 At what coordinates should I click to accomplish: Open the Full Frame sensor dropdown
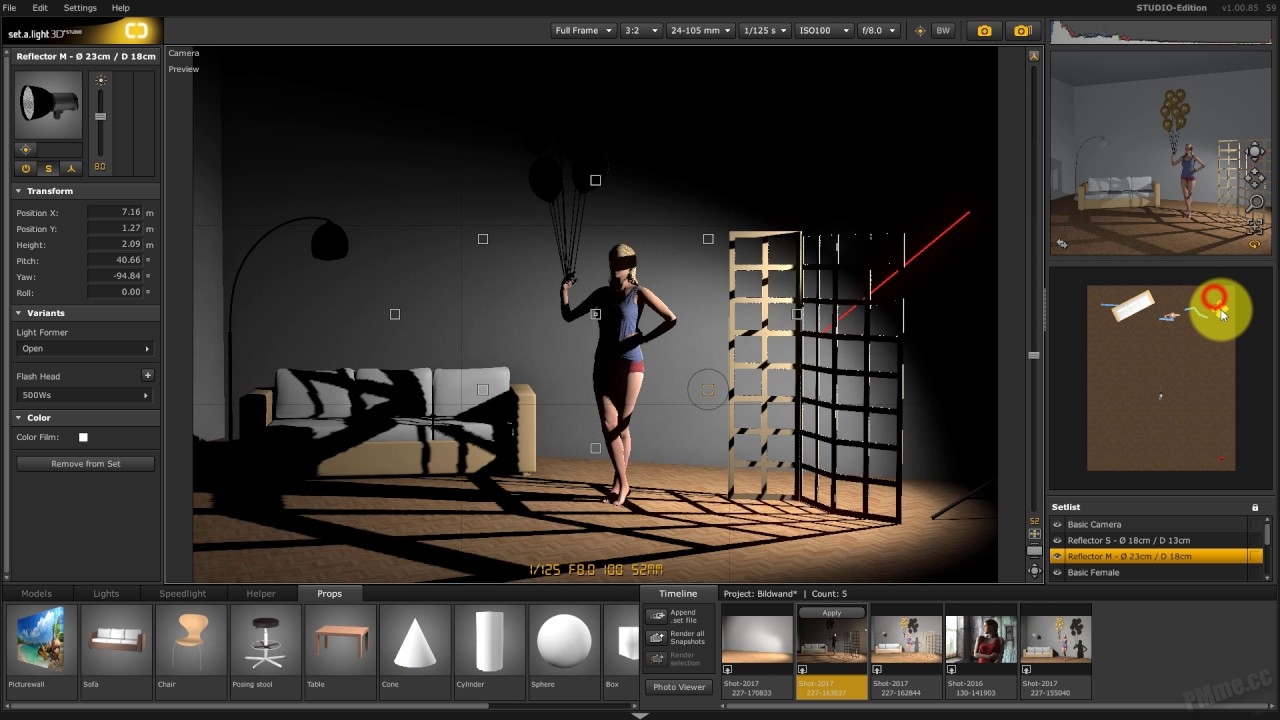tap(583, 31)
